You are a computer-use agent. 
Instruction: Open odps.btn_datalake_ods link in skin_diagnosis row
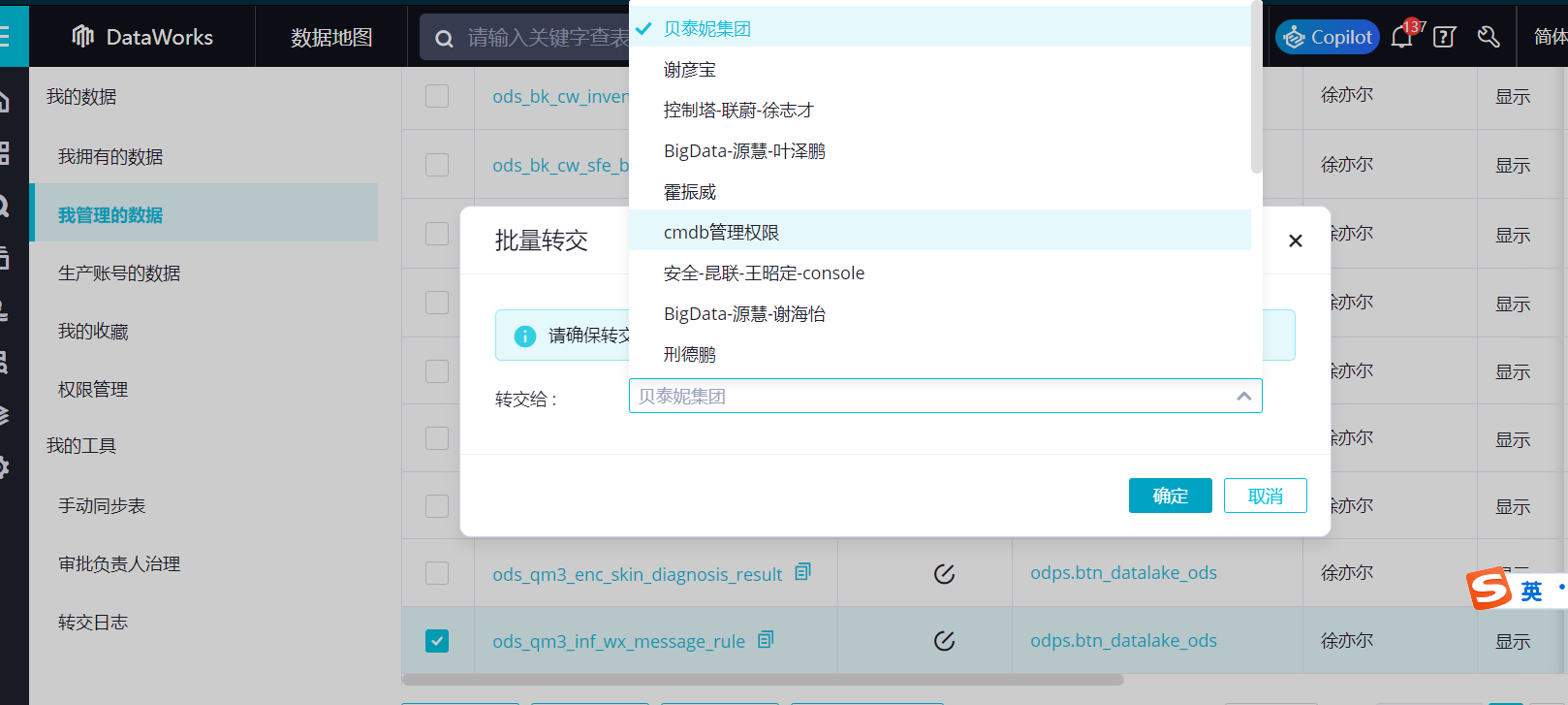[x=1123, y=572]
